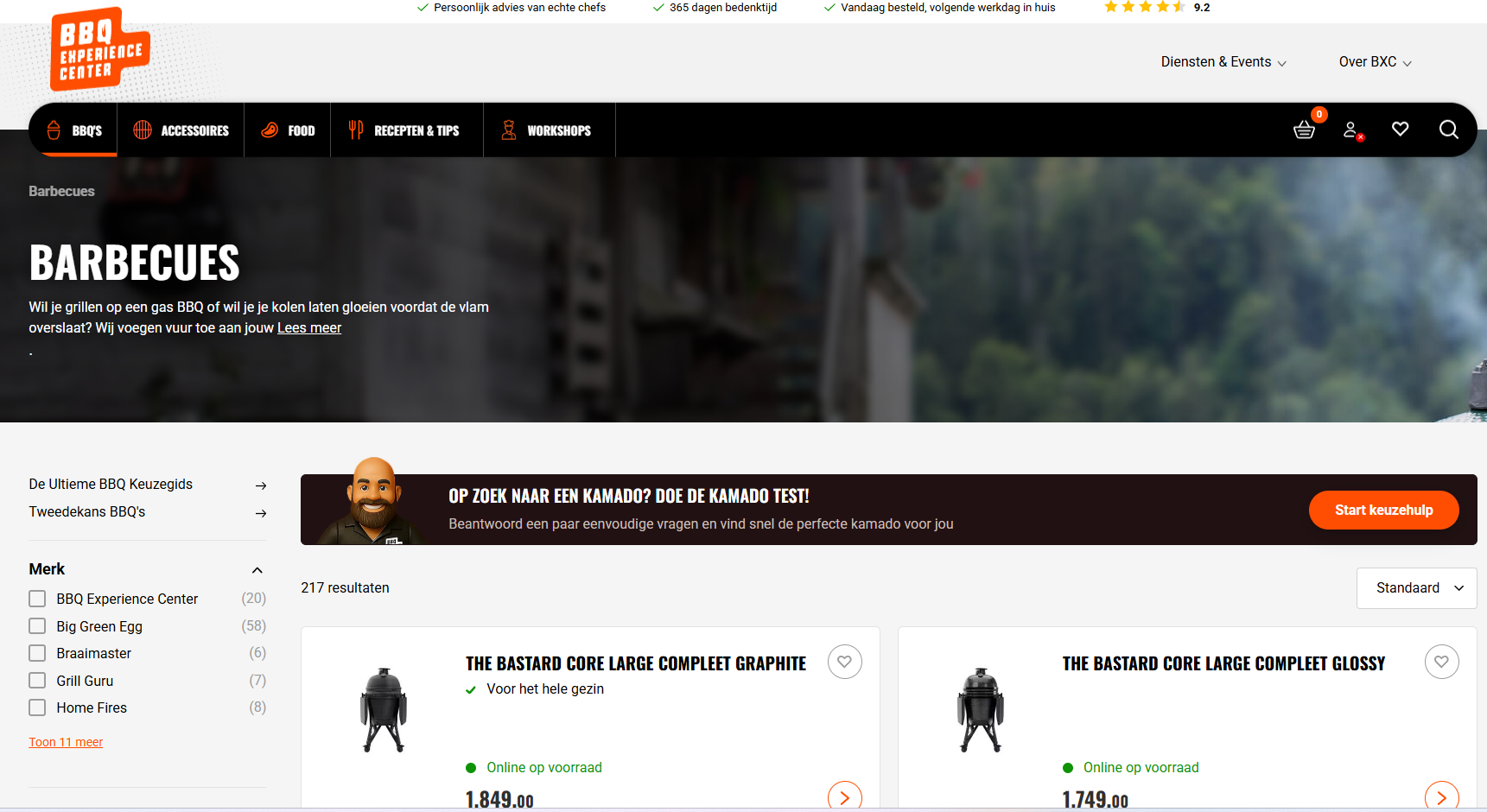Collapse the Merk filter section

[x=257, y=570]
